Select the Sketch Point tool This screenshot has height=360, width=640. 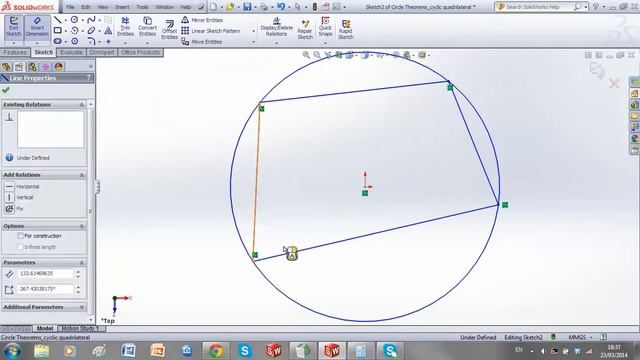[108, 41]
